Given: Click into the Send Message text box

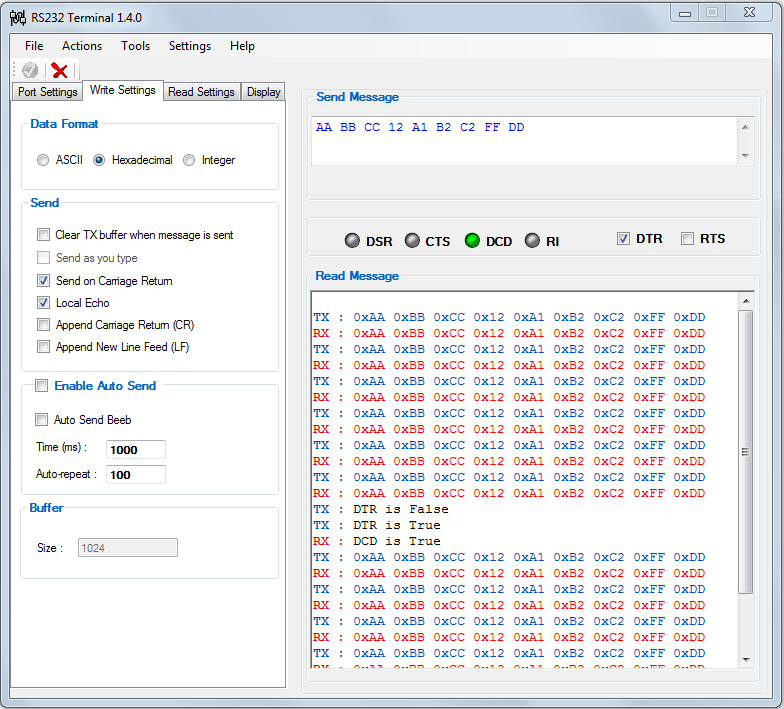Looking at the screenshot, I should 524,141.
